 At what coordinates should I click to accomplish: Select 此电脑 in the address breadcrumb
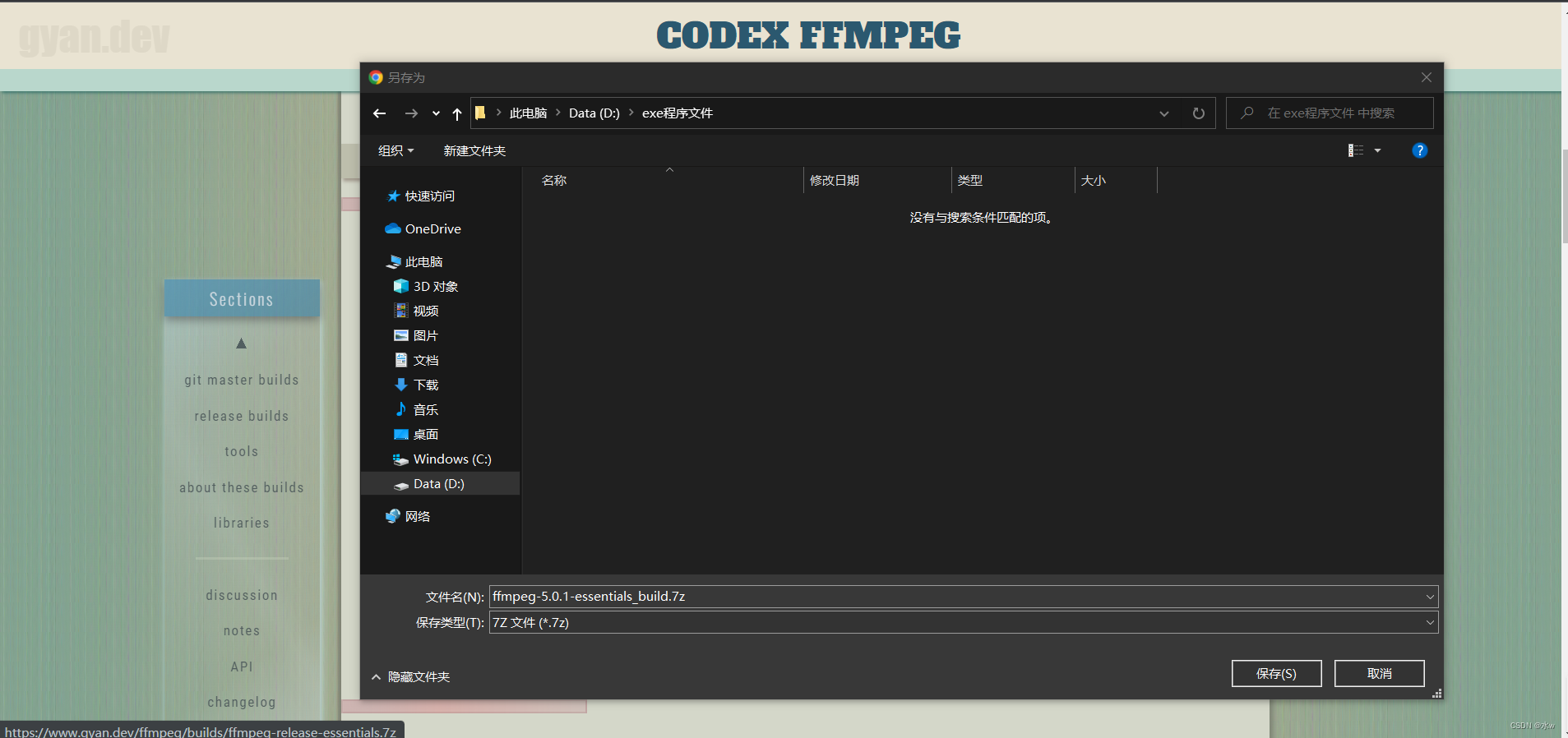point(528,113)
